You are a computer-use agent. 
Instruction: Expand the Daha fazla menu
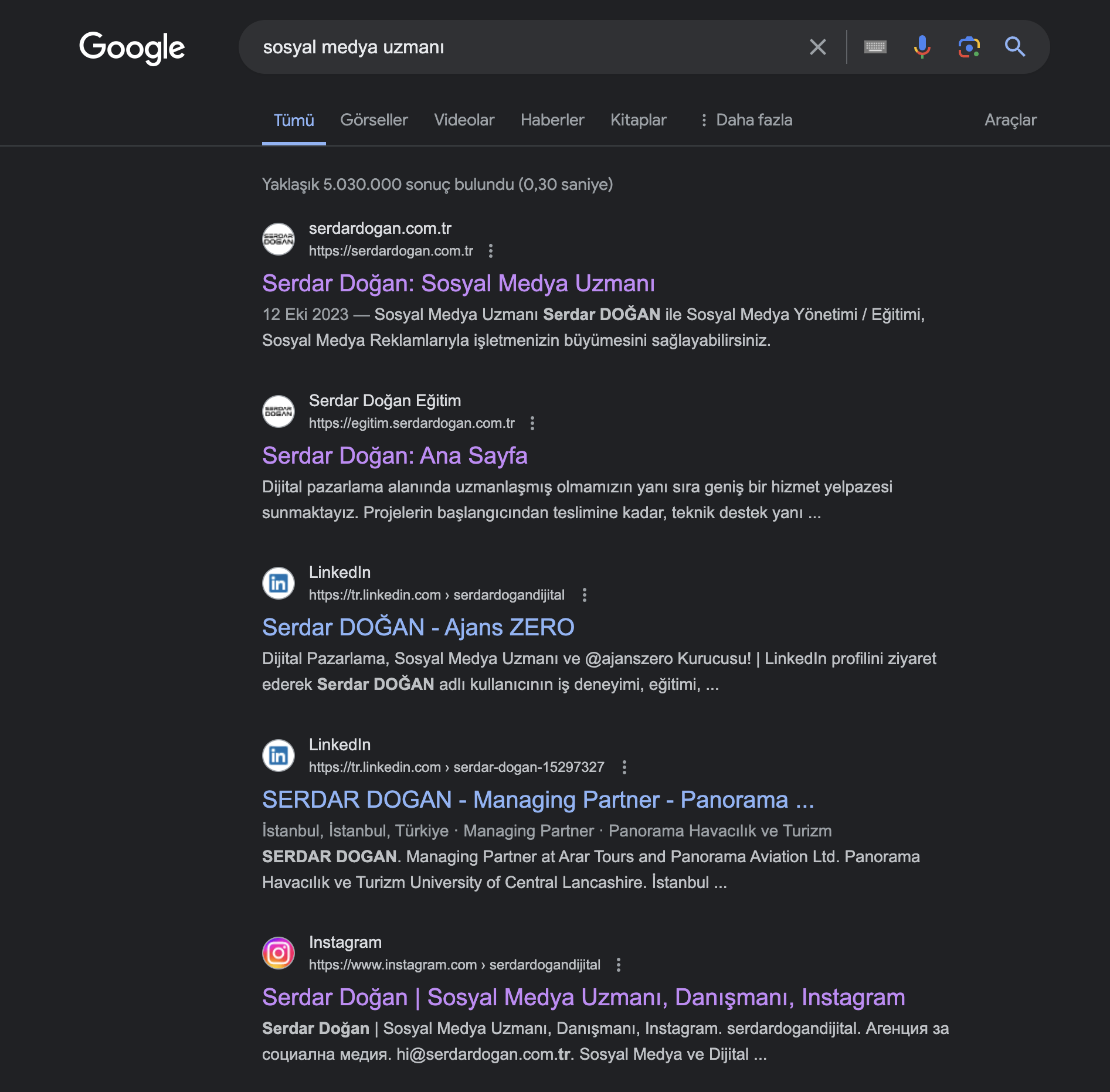click(x=746, y=120)
